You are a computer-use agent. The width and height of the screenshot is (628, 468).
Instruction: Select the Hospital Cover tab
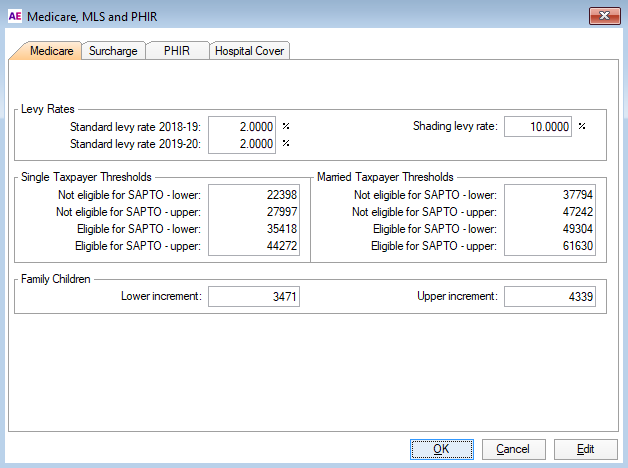pos(249,51)
